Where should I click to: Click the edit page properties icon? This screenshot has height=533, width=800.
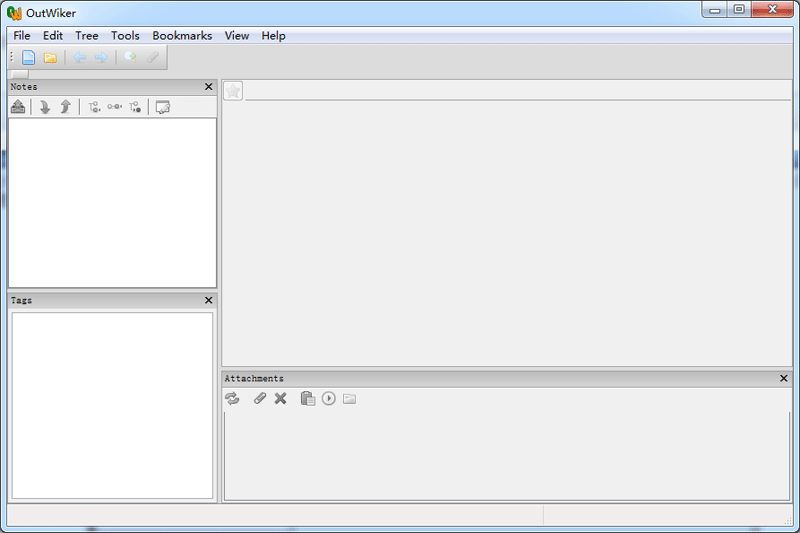click(163, 107)
